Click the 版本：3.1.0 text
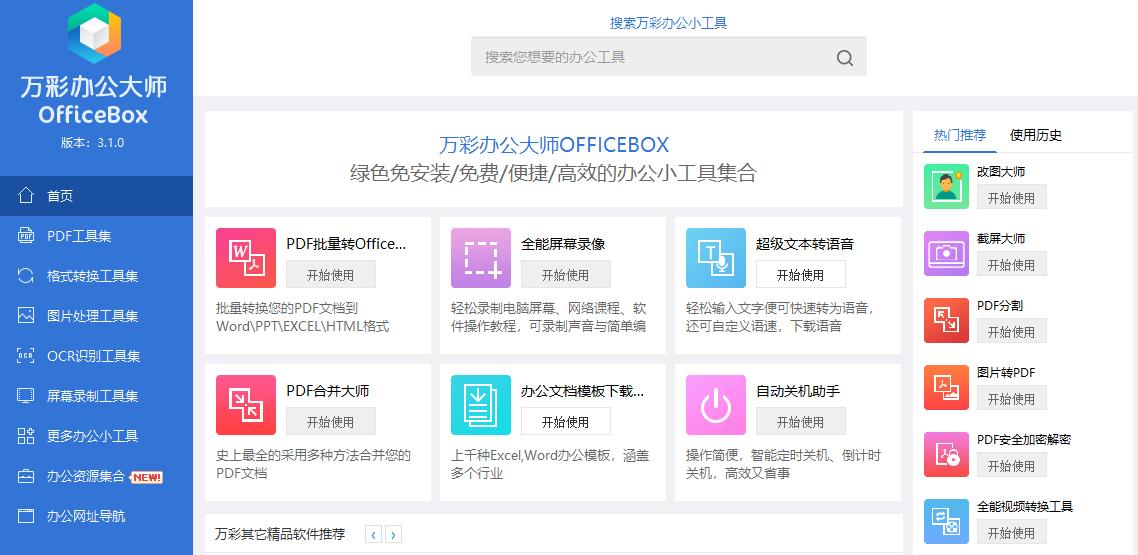 93,142
